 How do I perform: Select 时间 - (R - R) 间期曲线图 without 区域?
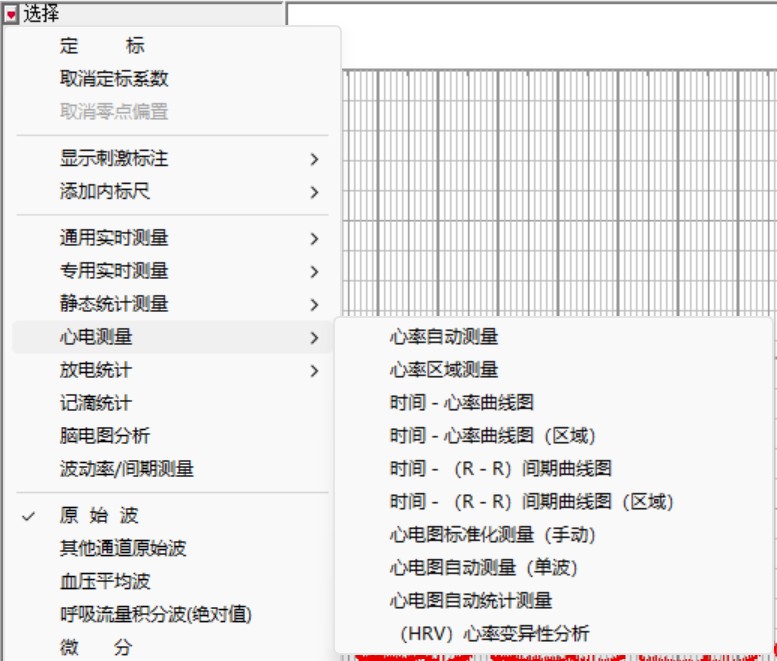554,469
